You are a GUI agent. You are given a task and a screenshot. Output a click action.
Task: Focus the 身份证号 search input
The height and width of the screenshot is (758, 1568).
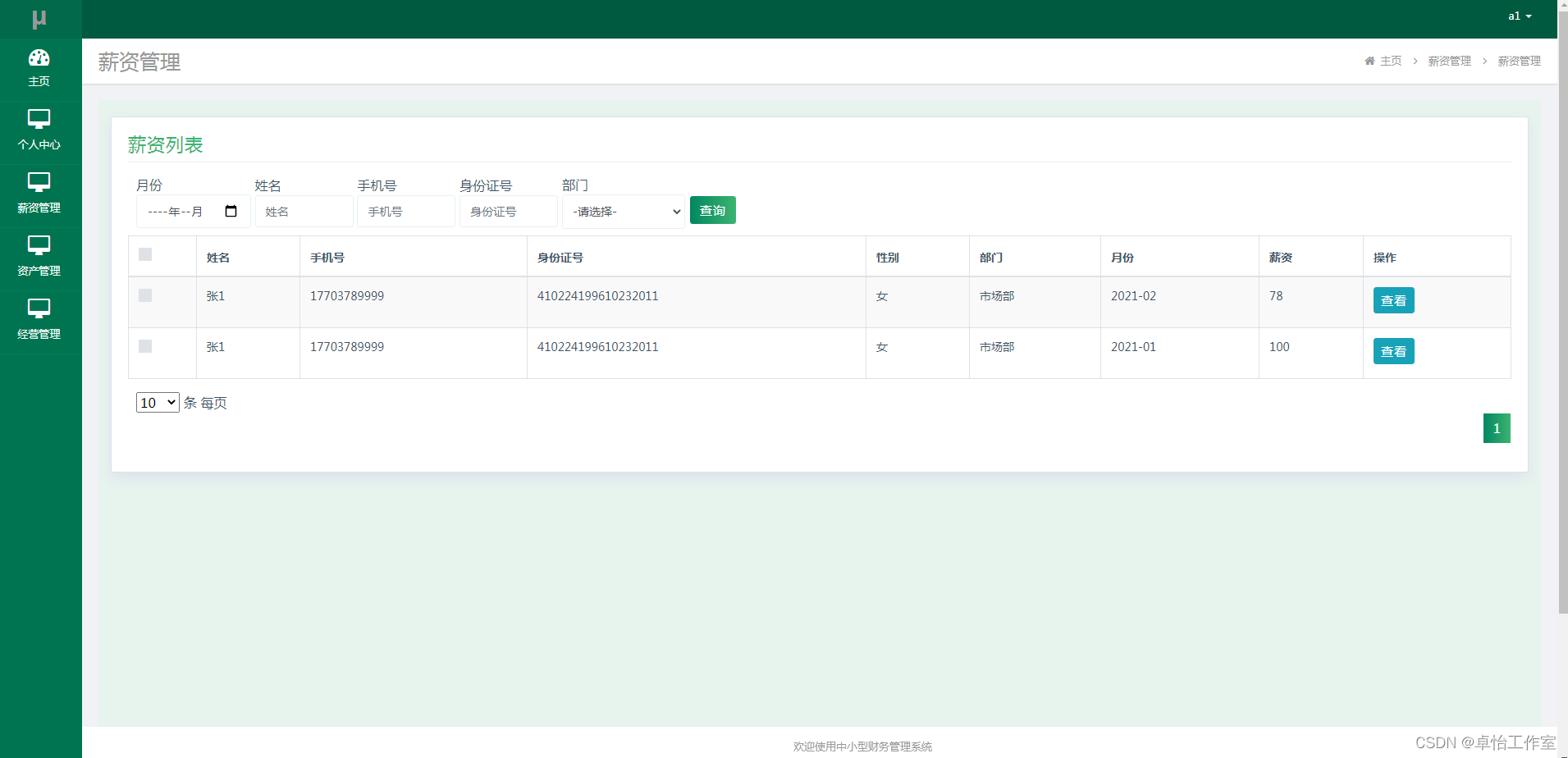pos(509,212)
